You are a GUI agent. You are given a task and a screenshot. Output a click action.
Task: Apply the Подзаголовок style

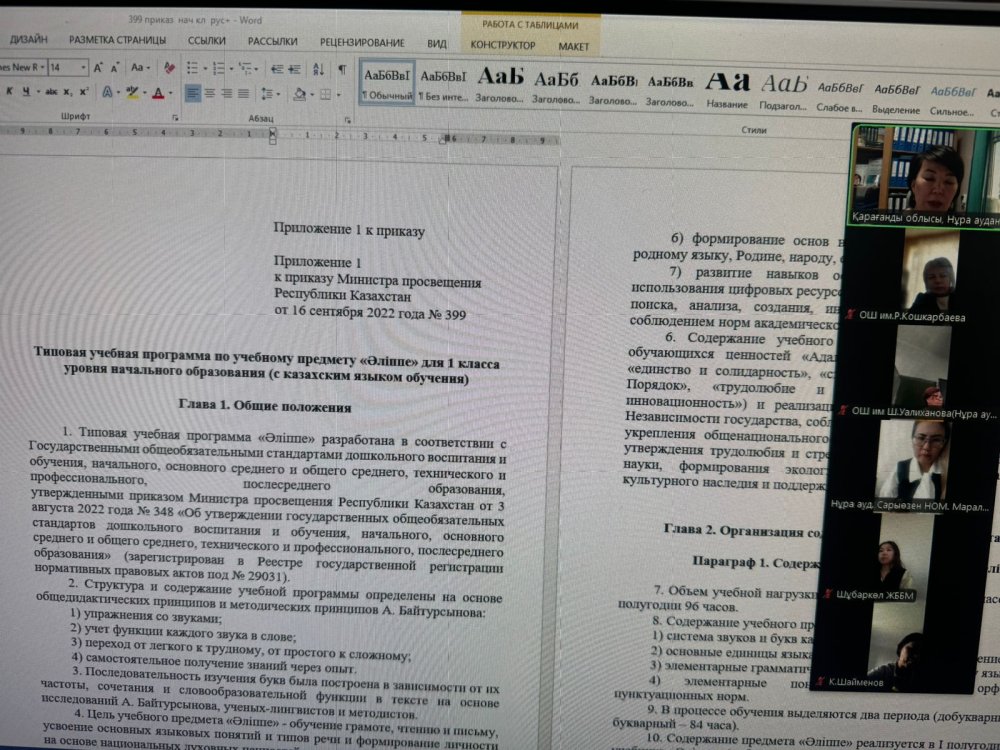[783, 92]
